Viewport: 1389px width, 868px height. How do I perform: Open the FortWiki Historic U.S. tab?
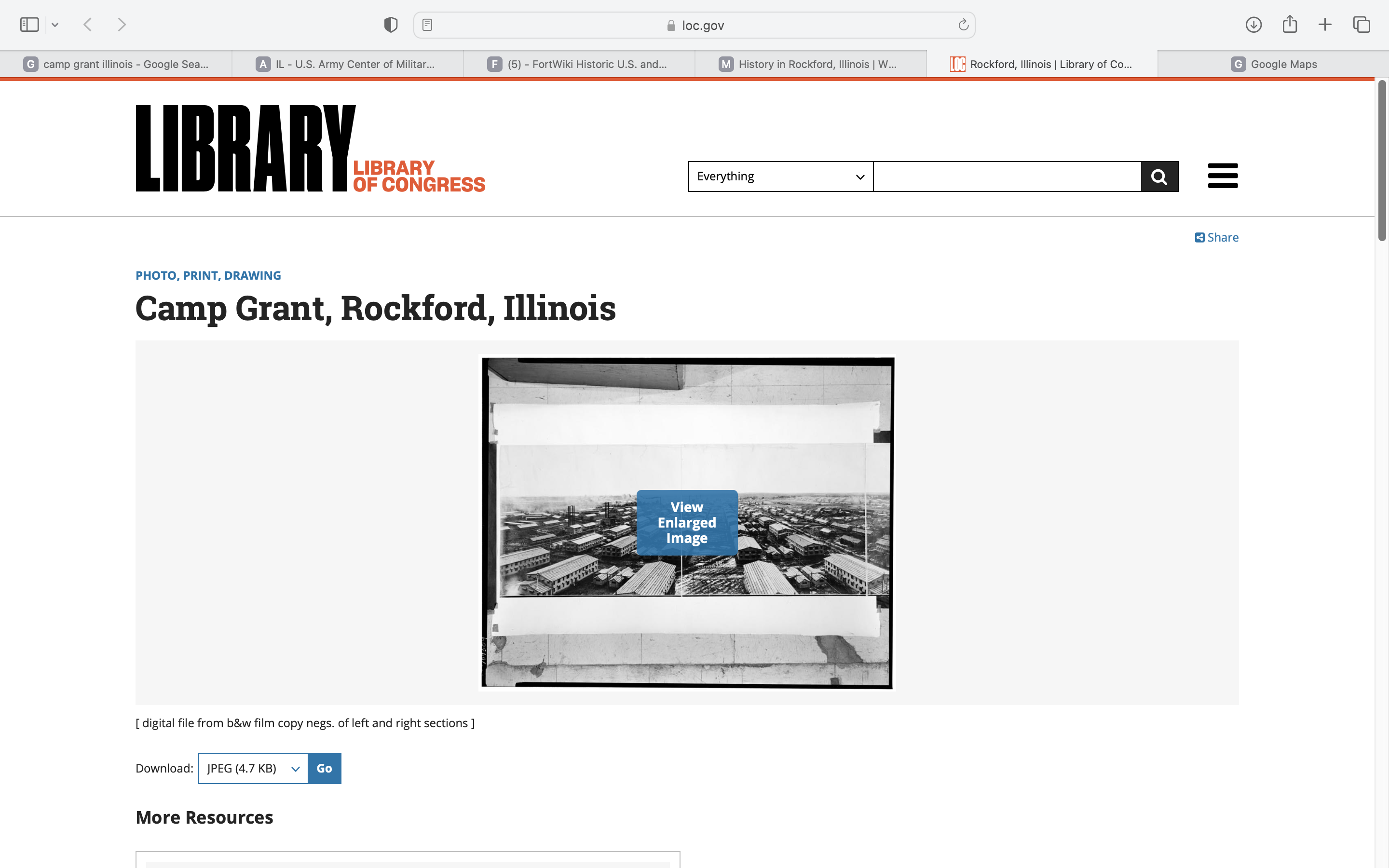[x=579, y=64]
